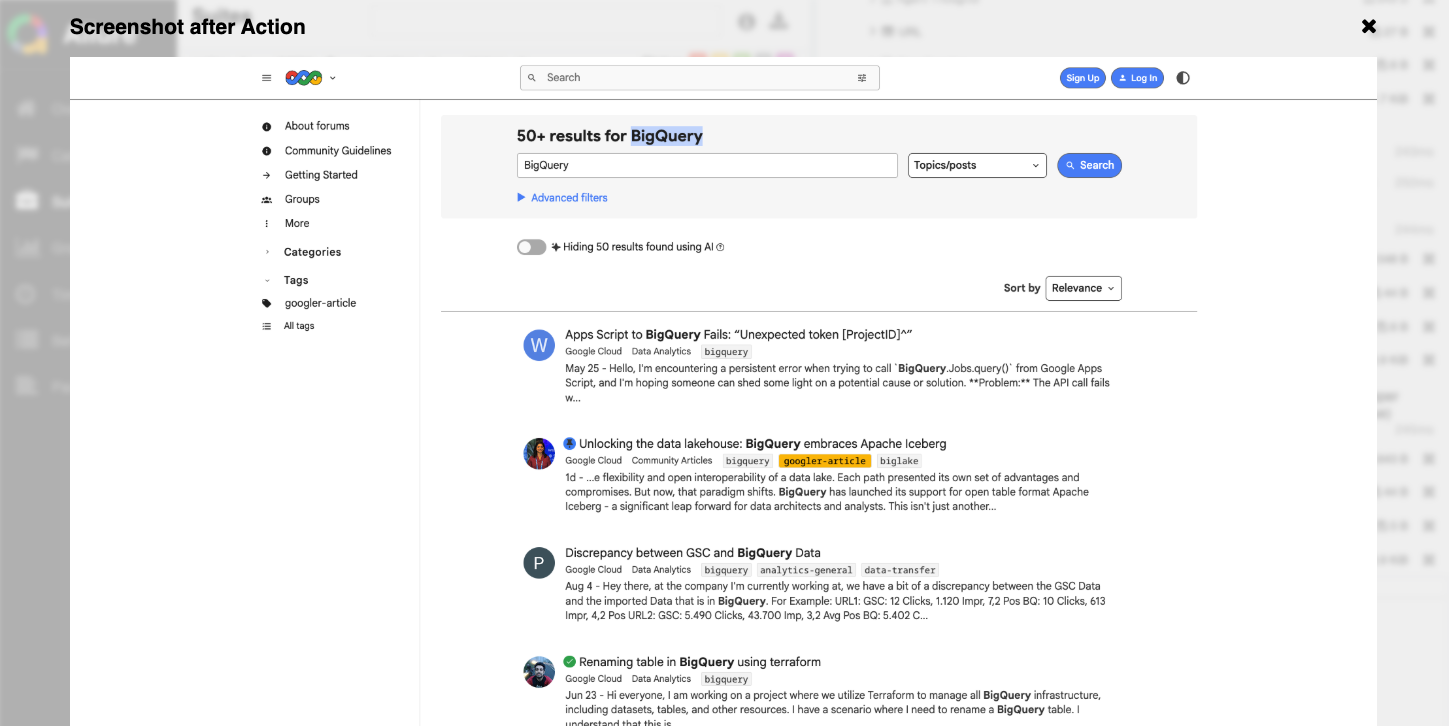Click avatar beside the Renaming table topic

click(539, 672)
